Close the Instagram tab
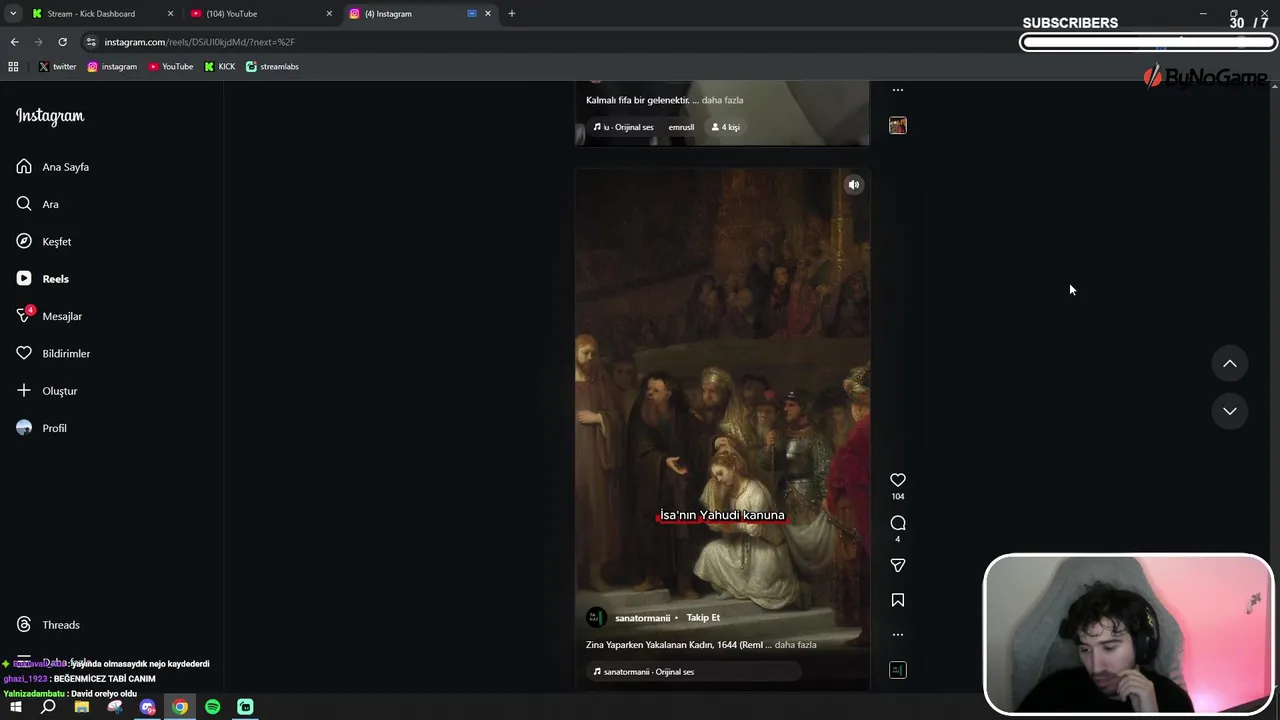The width and height of the screenshot is (1280, 720). pyautogui.click(x=488, y=14)
